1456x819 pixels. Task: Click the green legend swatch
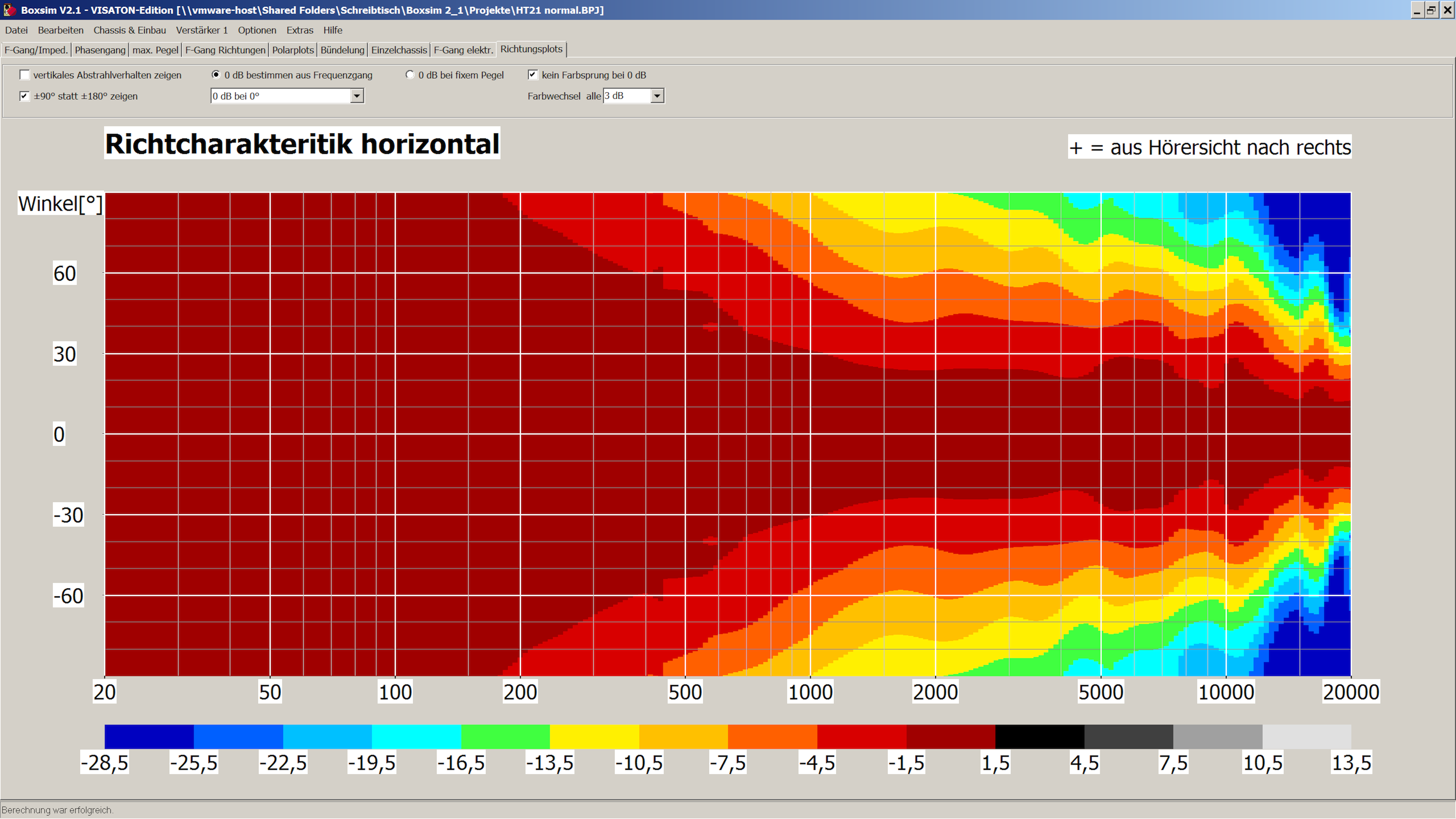click(506, 737)
